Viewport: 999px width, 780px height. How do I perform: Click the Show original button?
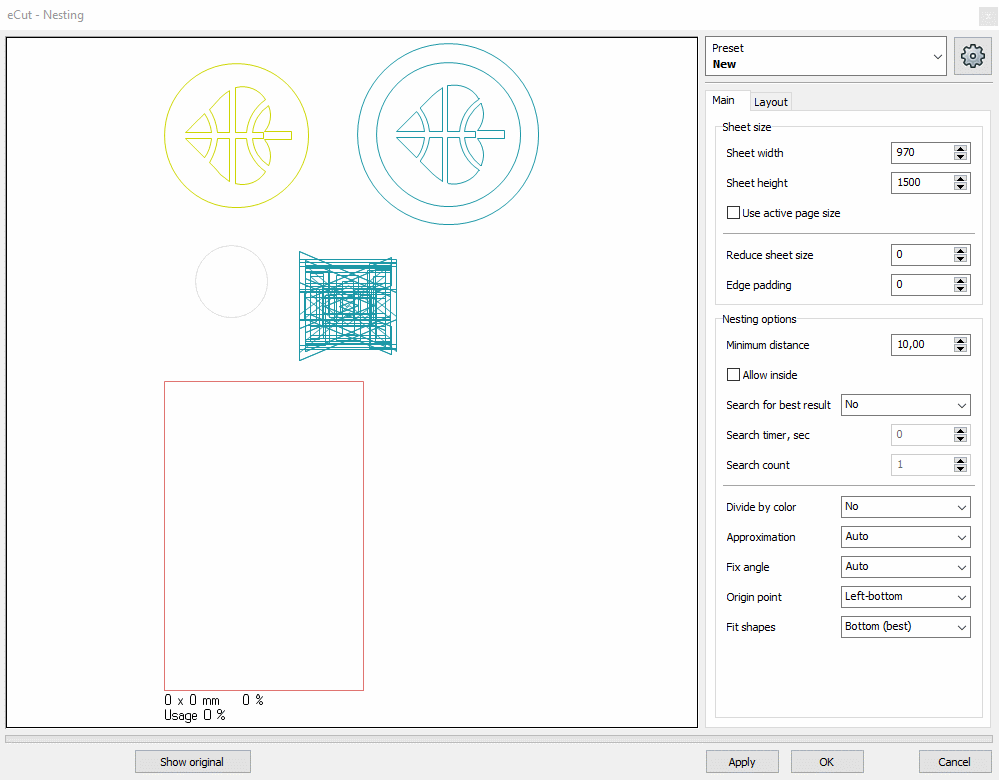tap(192, 762)
